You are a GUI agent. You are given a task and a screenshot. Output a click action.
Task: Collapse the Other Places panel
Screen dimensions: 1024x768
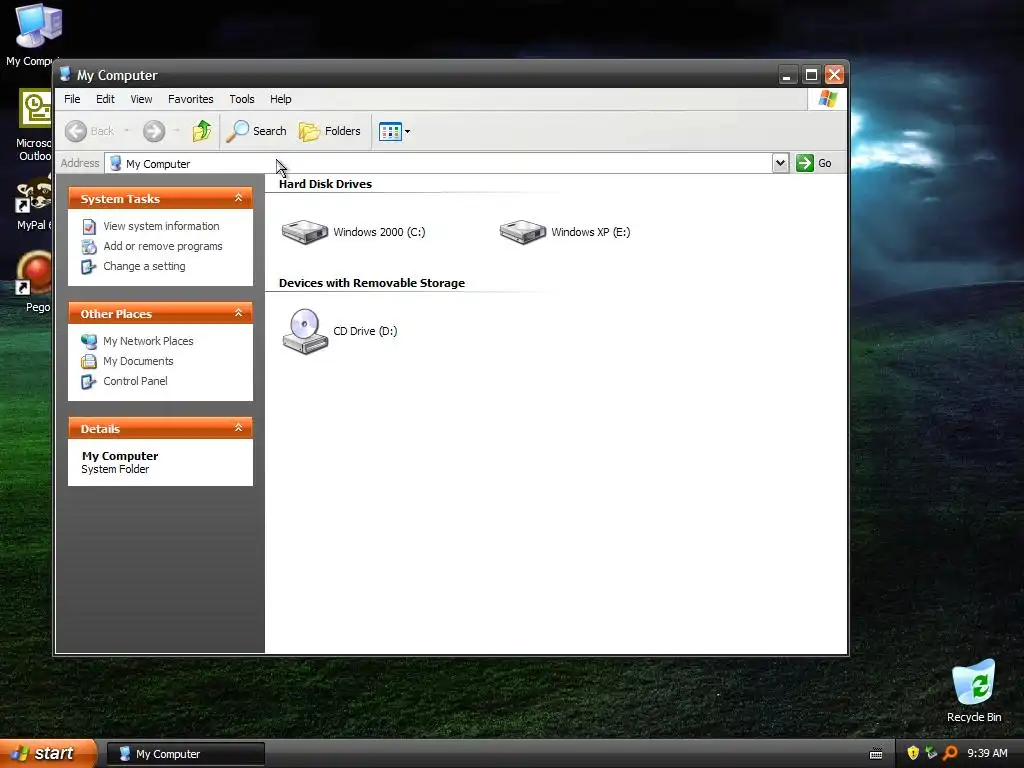click(x=238, y=313)
